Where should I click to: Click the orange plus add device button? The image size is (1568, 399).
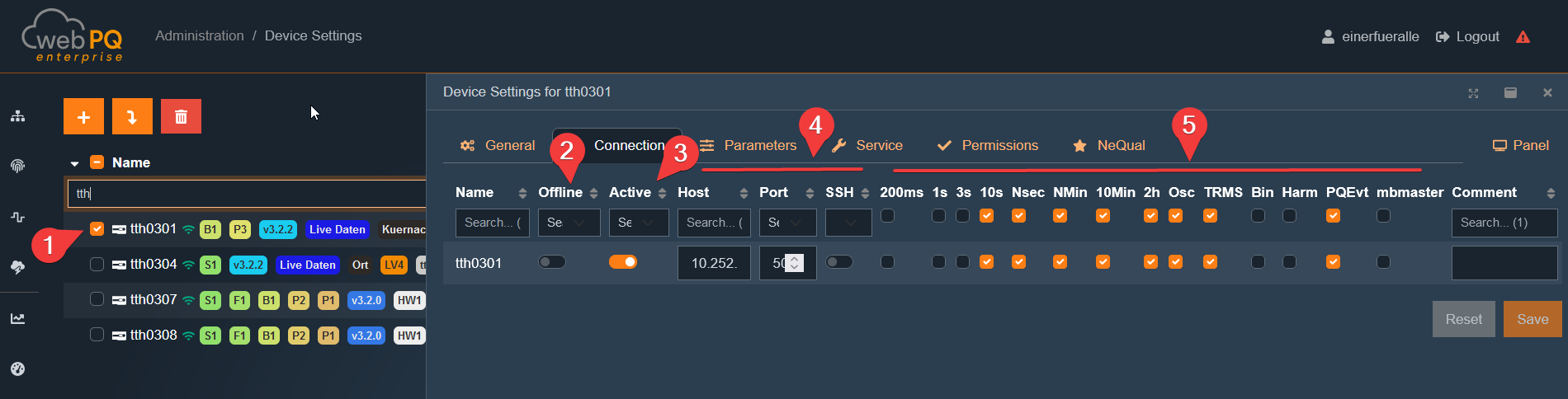[83, 116]
